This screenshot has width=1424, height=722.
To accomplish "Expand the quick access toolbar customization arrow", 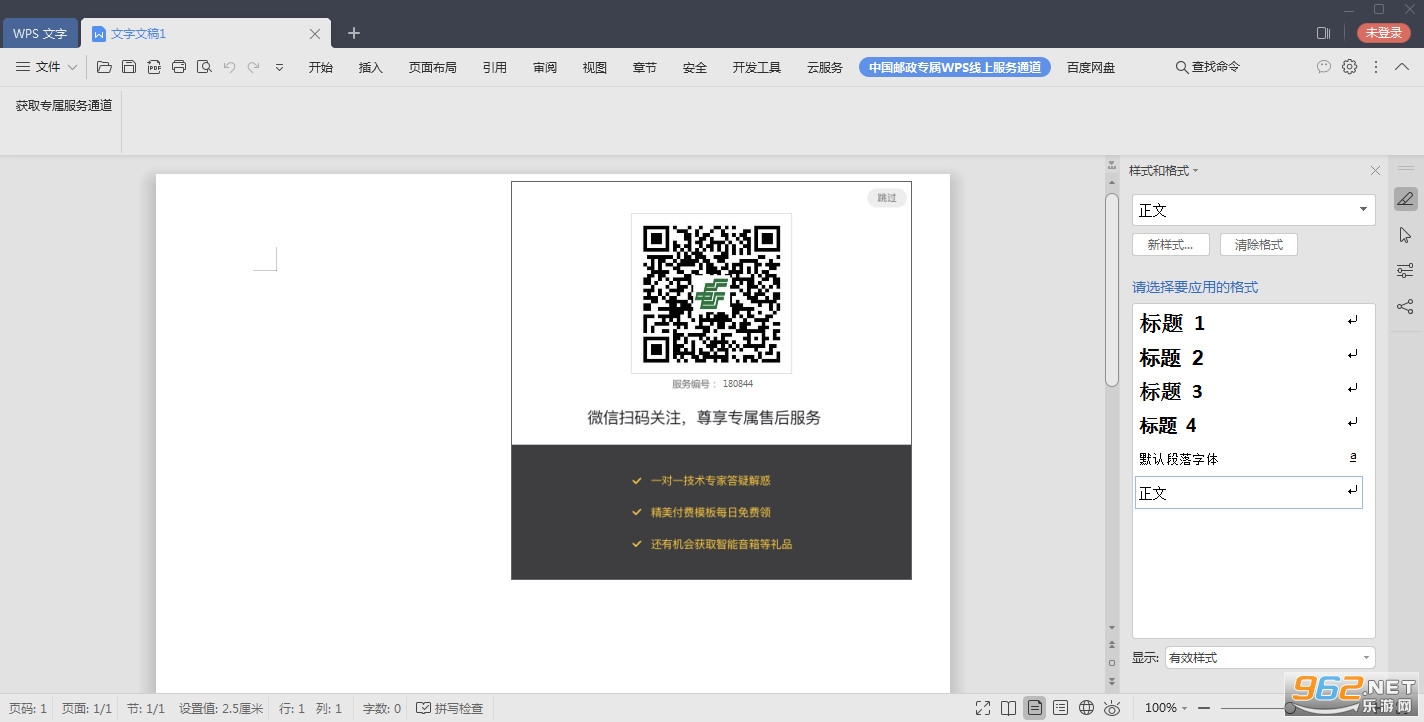I will coord(279,67).
